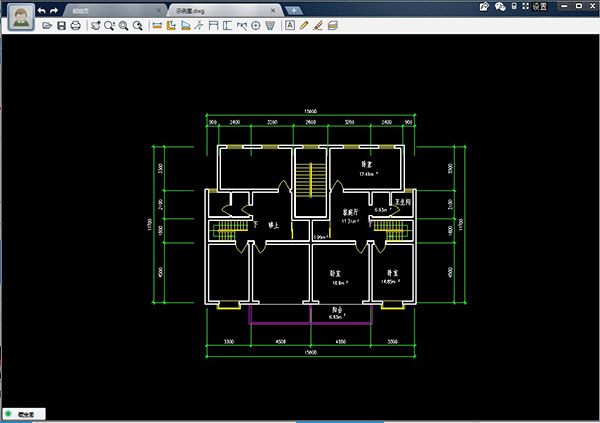This screenshot has width=600, height=423.
Task: Click the 15600 dimension below the plan
Action: (310, 352)
